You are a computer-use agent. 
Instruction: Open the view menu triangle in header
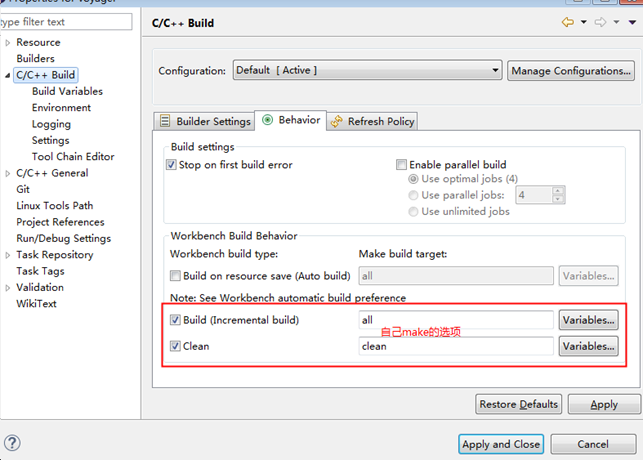click(632, 22)
